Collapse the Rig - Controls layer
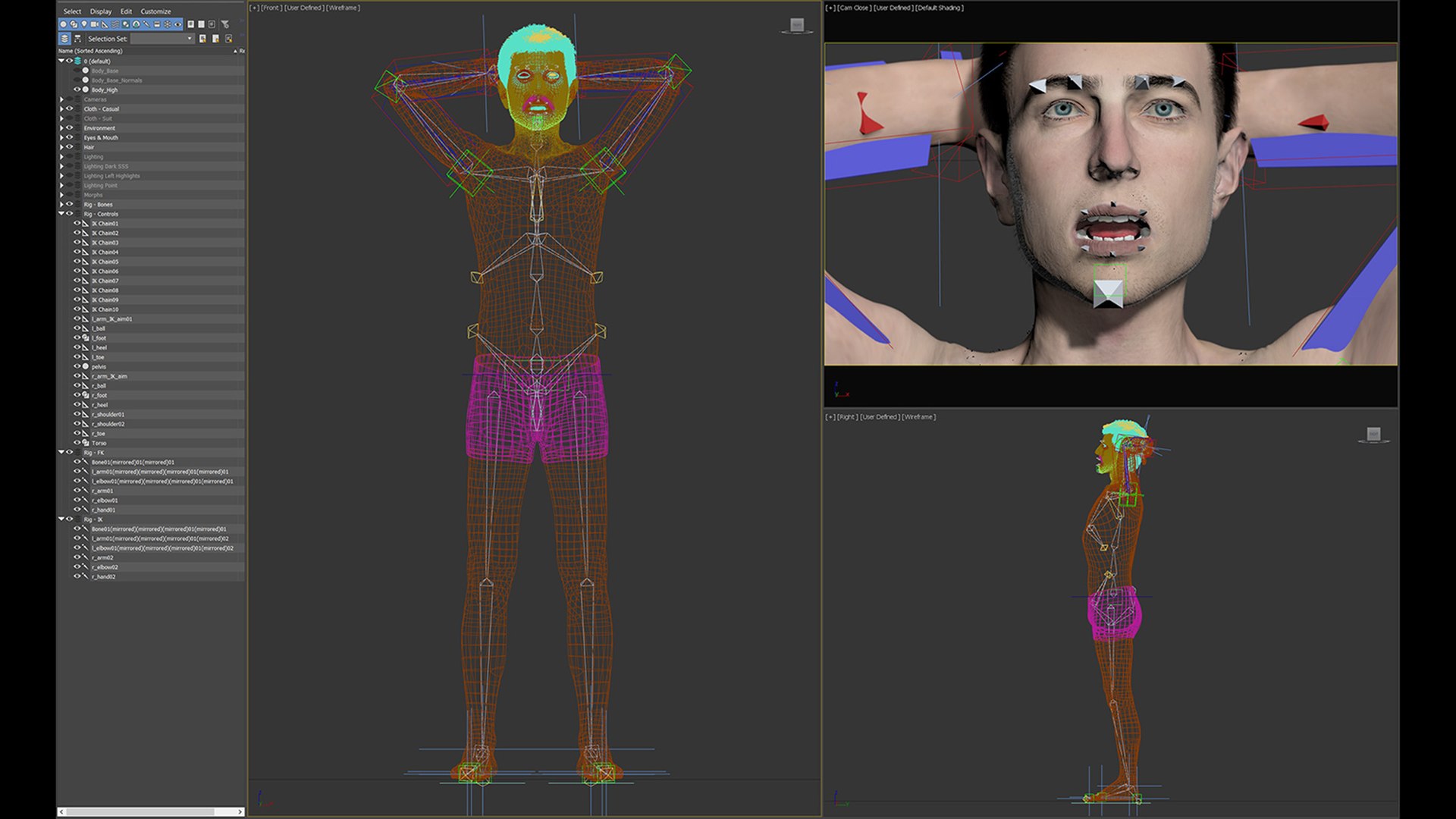The width and height of the screenshot is (1456, 819). [x=61, y=214]
